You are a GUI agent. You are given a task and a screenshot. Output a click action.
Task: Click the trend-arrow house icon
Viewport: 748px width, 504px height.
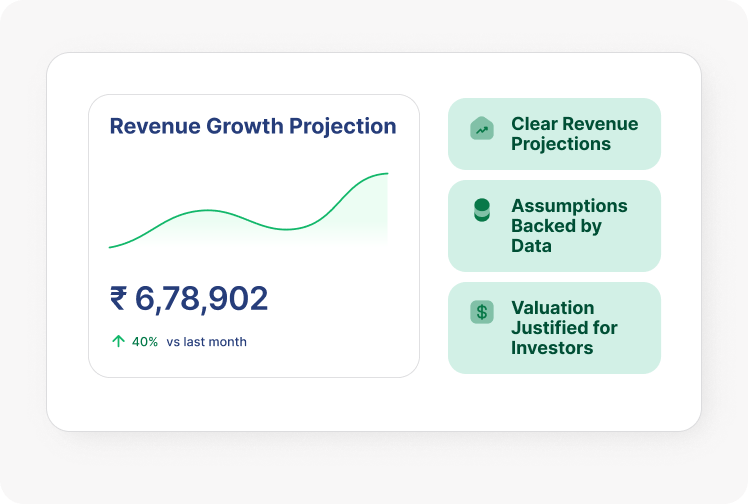click(x=482, y=129)
